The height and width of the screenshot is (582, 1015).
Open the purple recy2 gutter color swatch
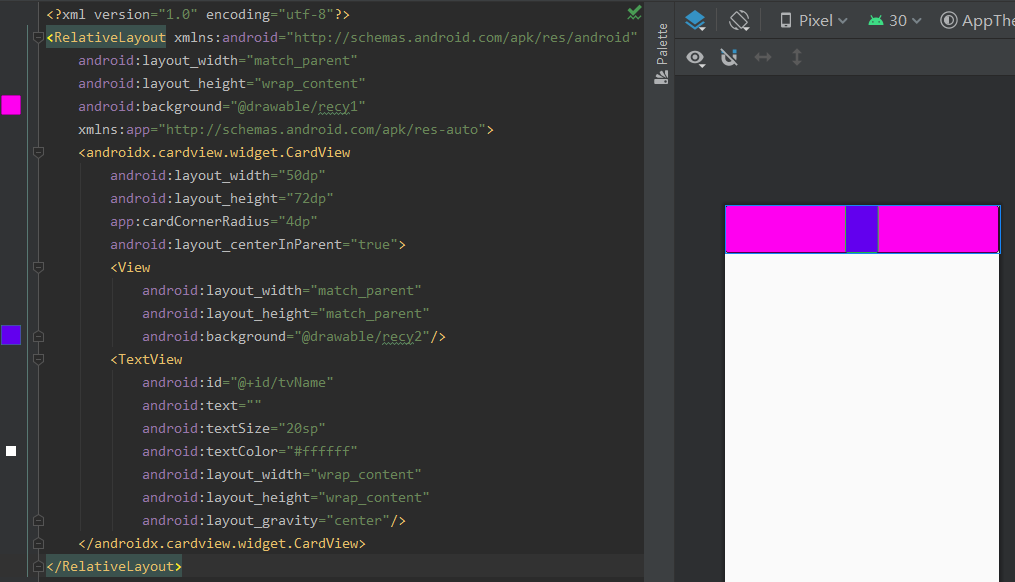tap(11, 335)
